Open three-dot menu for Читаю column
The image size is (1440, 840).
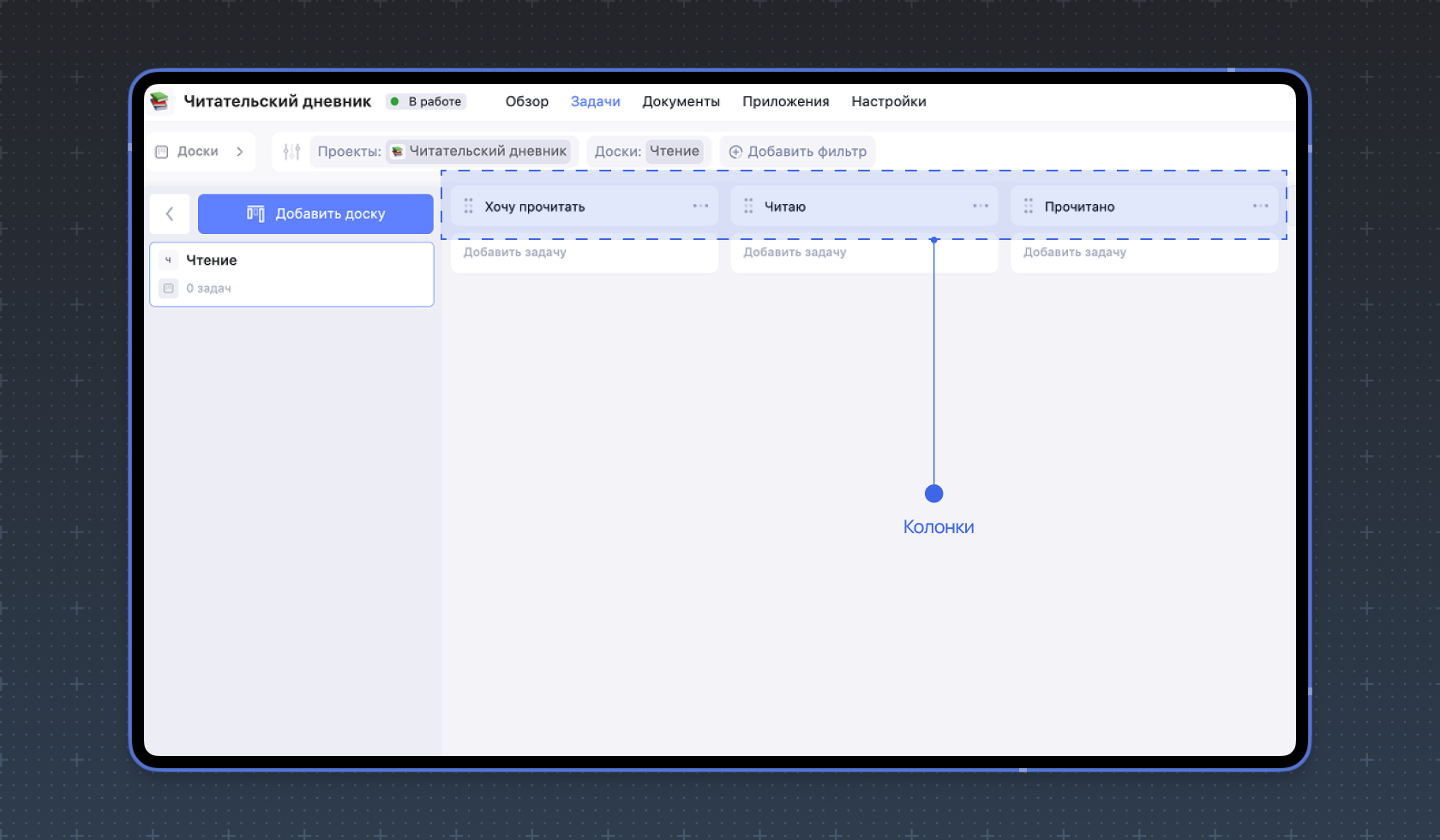[980, 206]
